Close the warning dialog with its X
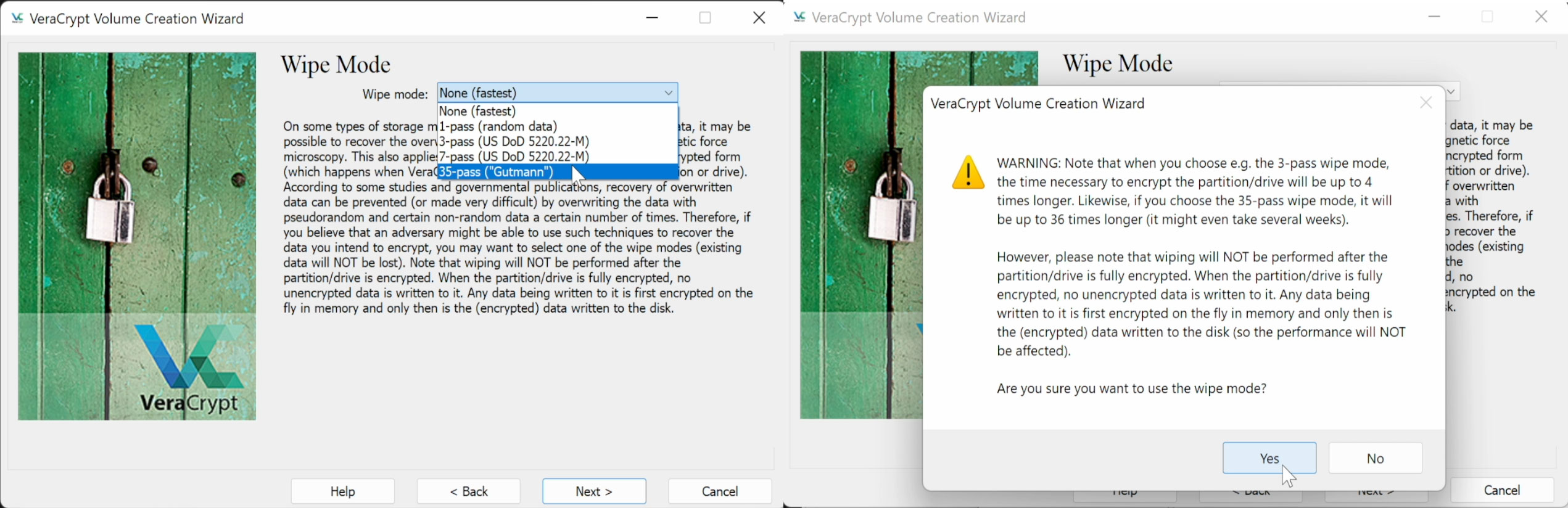Screen dimensions: 1568x508 click(x=1426, y=103)
